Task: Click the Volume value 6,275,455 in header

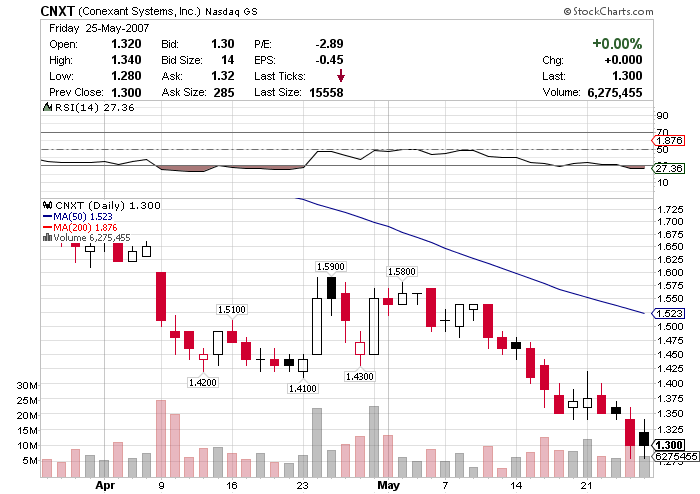Action: [x=615, y=92]
